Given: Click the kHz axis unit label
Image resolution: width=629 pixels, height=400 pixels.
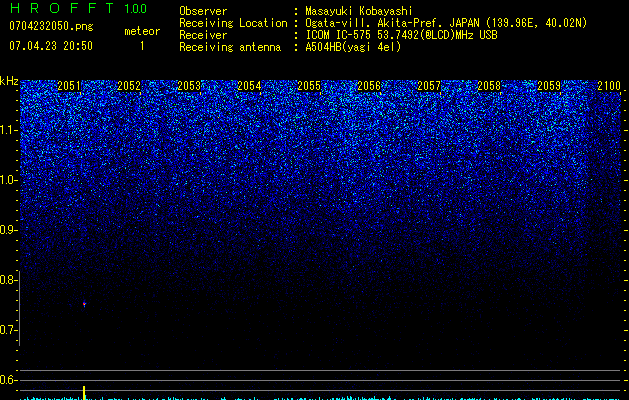Looking at the screenshot, I should [9, 81].
